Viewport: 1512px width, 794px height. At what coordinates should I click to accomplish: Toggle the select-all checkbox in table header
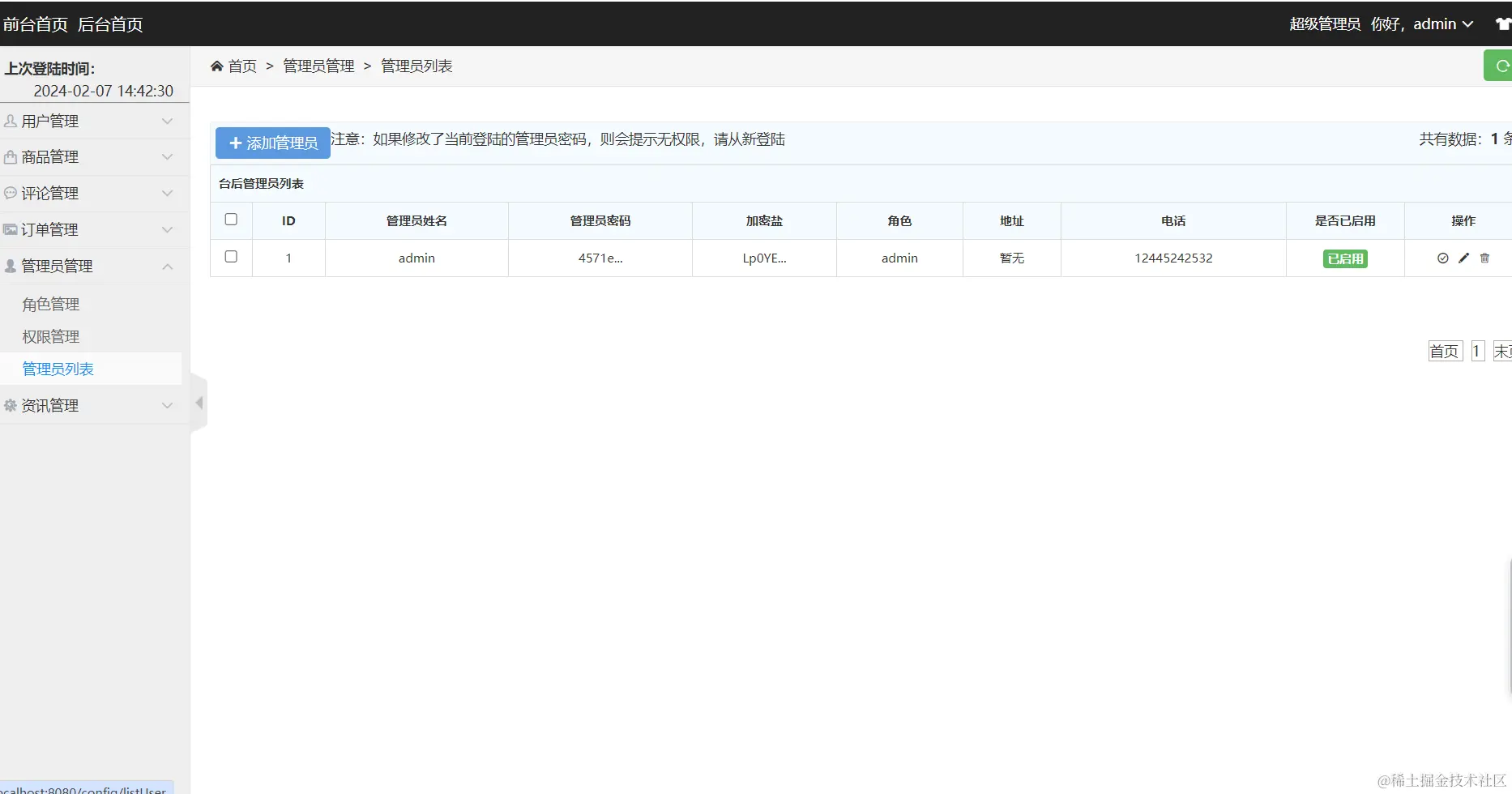click(231, 220)
